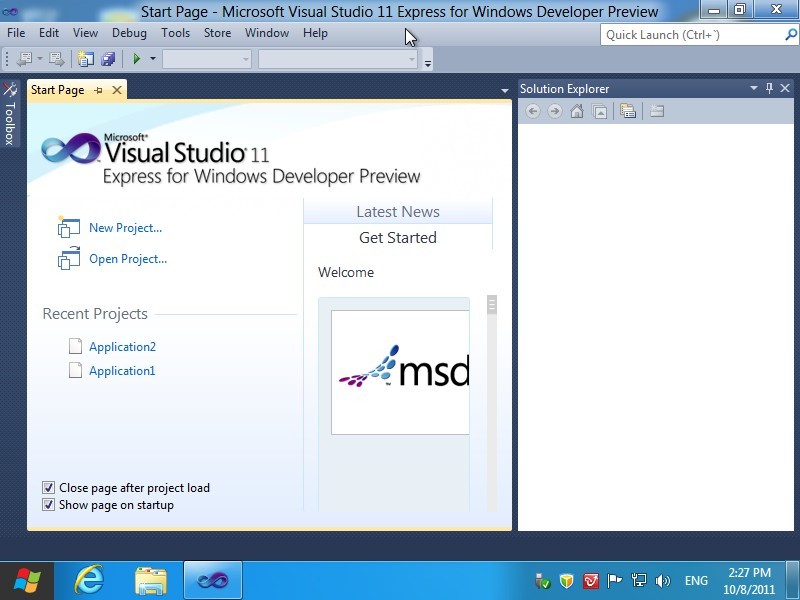
Task: Toggle auto-hide pin on Solution Explorer
Action: (769, 88)
